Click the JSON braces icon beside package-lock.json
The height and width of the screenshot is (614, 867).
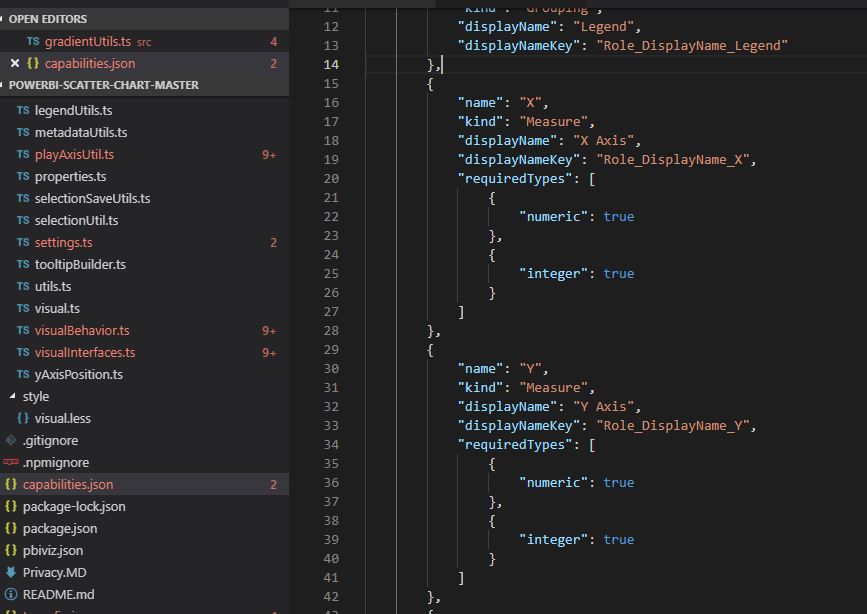click(11, 506)
